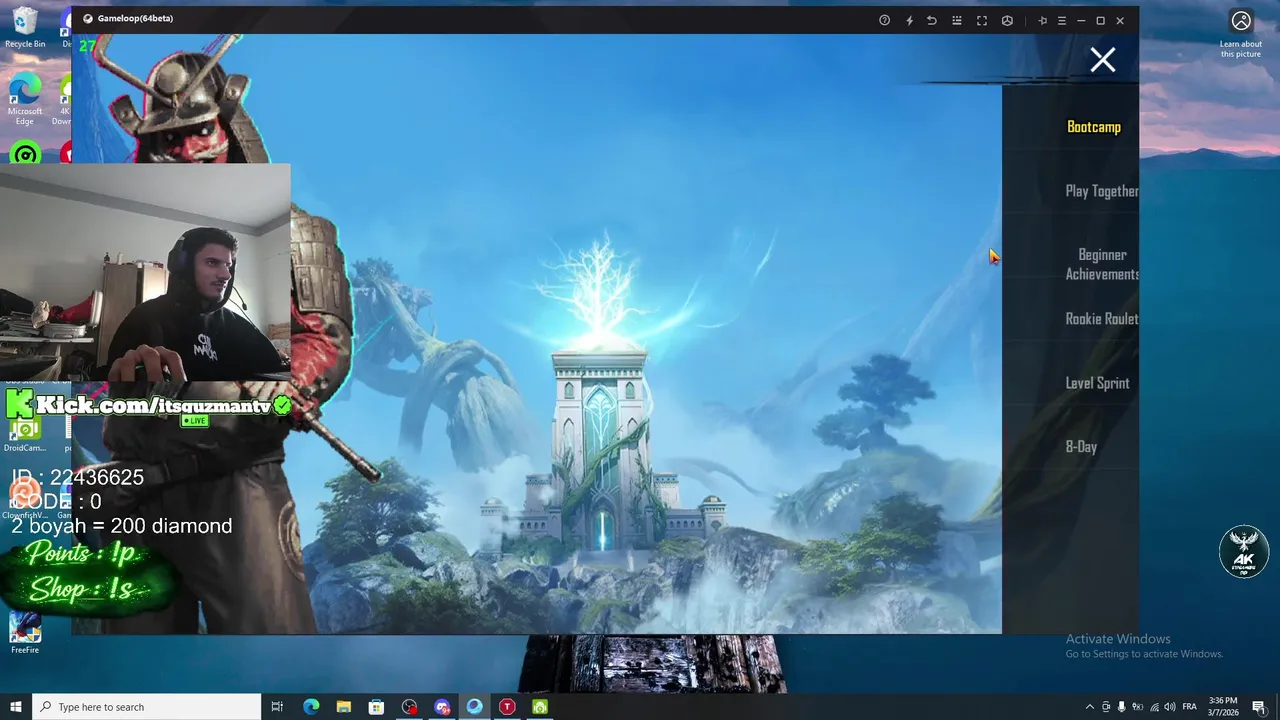Viewport: 1280px width, 720px height.
Task: Open the clock showing 3:36 PM
Action: click(x=1223, y=707)
